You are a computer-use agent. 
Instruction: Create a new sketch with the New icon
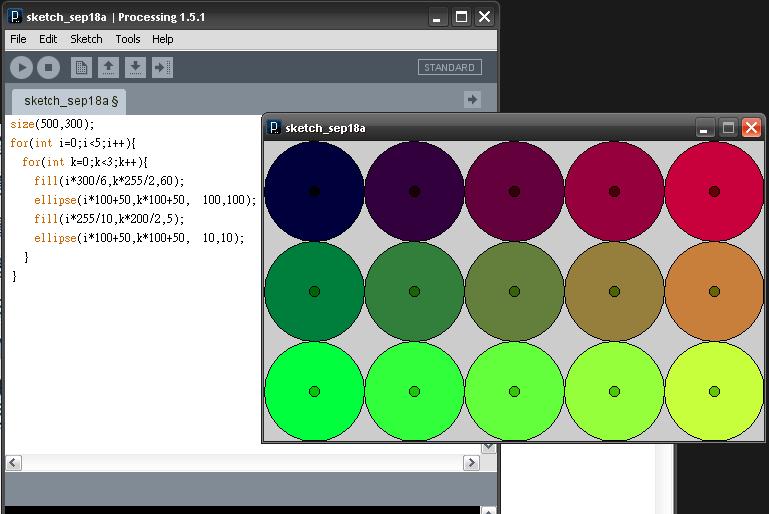pyautogui.click(x=81, y=68)
